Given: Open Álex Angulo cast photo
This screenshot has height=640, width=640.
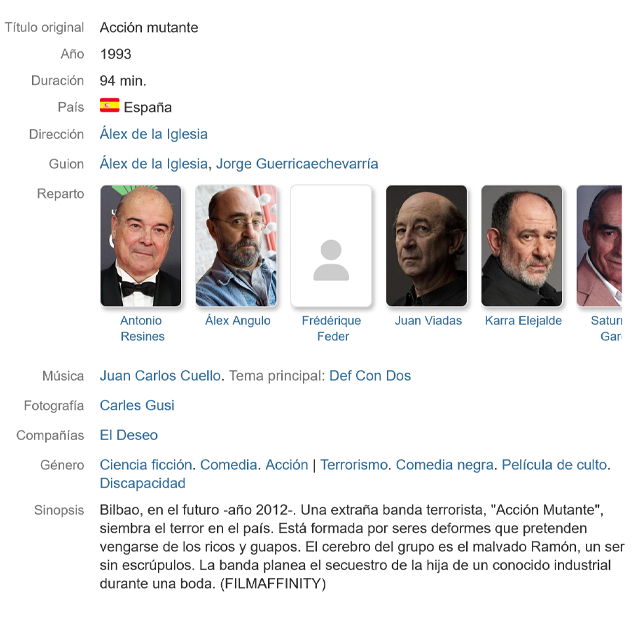Looking at the screenshot, I should pos(236,246).
